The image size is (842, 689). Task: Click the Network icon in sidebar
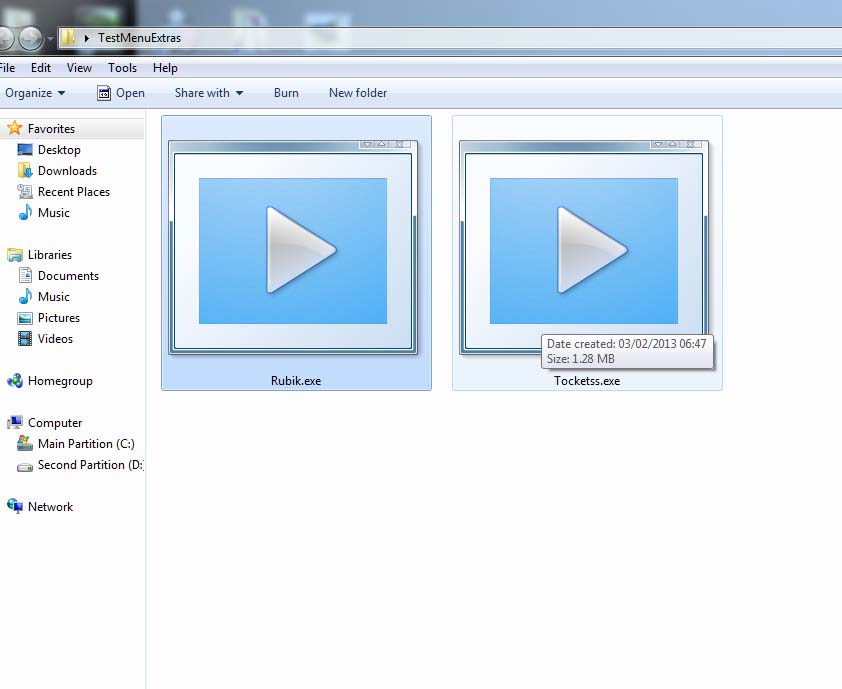[14, 507]
